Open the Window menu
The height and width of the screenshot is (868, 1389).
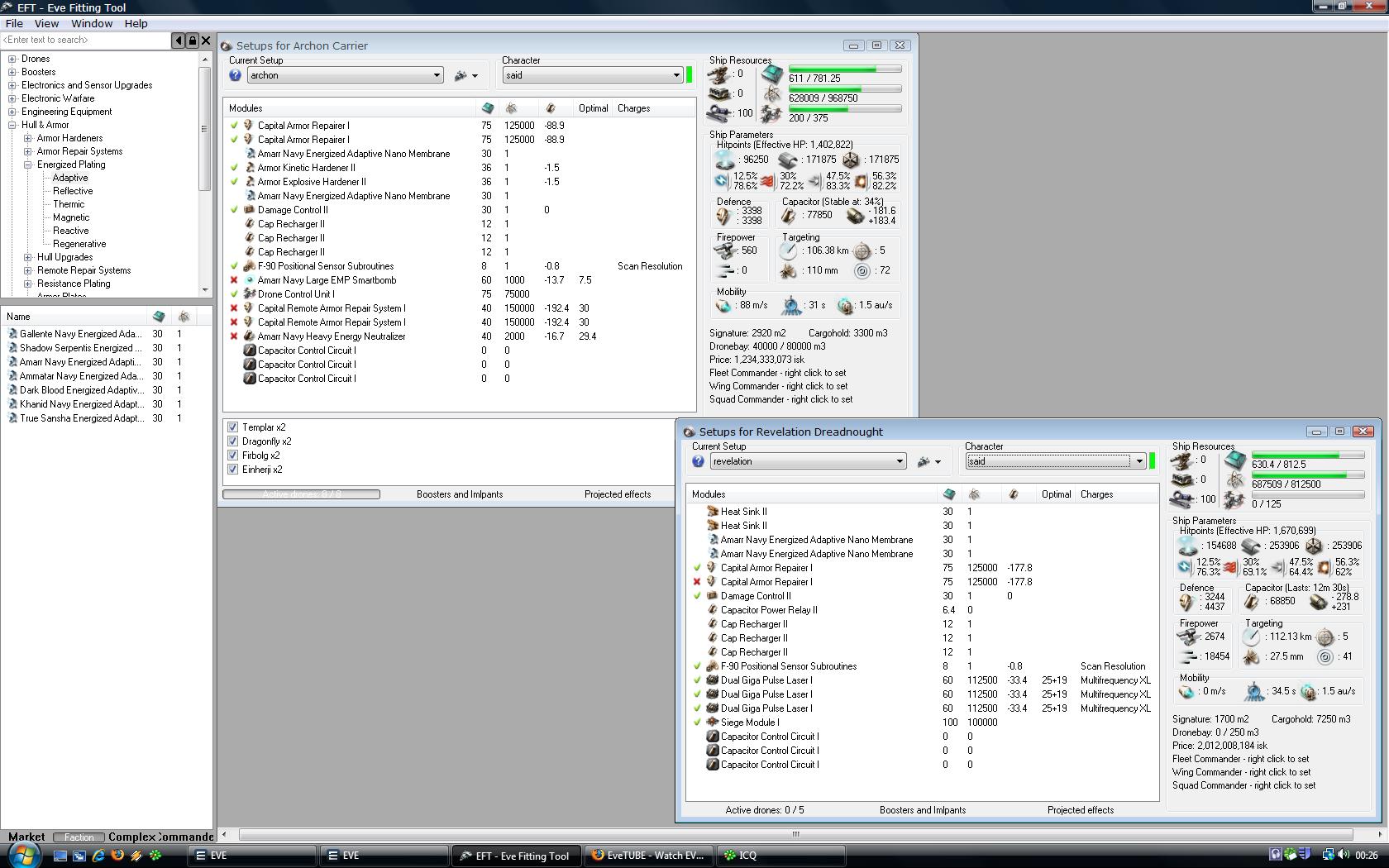coord(91,23)
